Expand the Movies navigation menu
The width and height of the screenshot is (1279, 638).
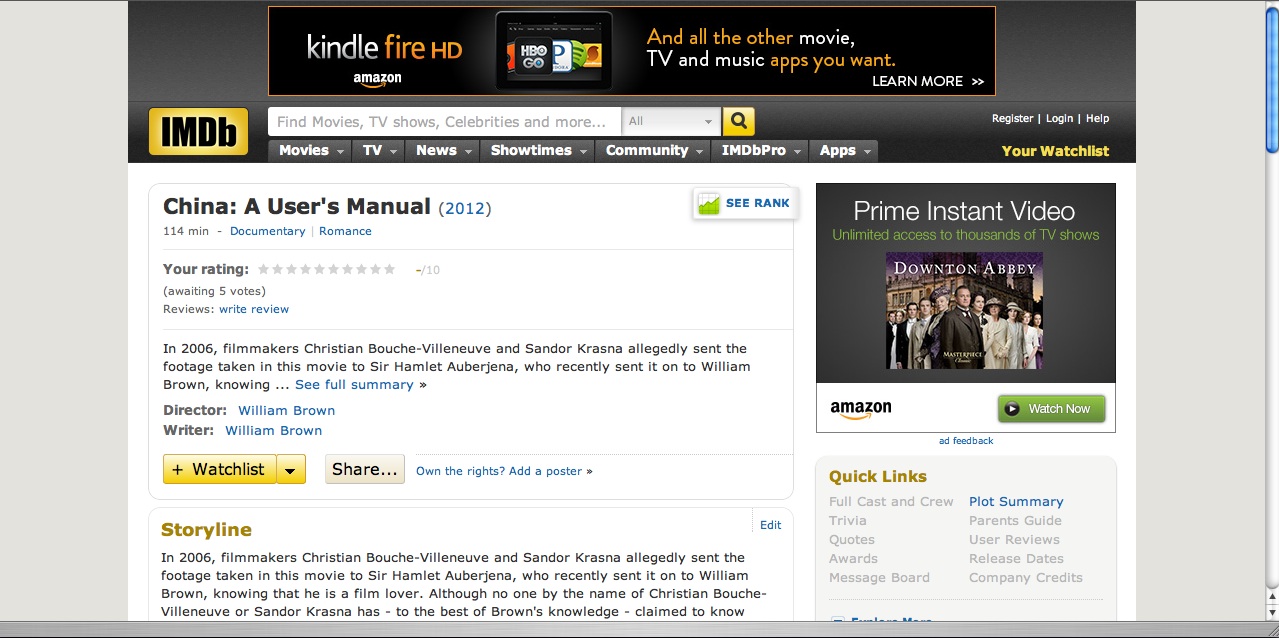point(309,150)
